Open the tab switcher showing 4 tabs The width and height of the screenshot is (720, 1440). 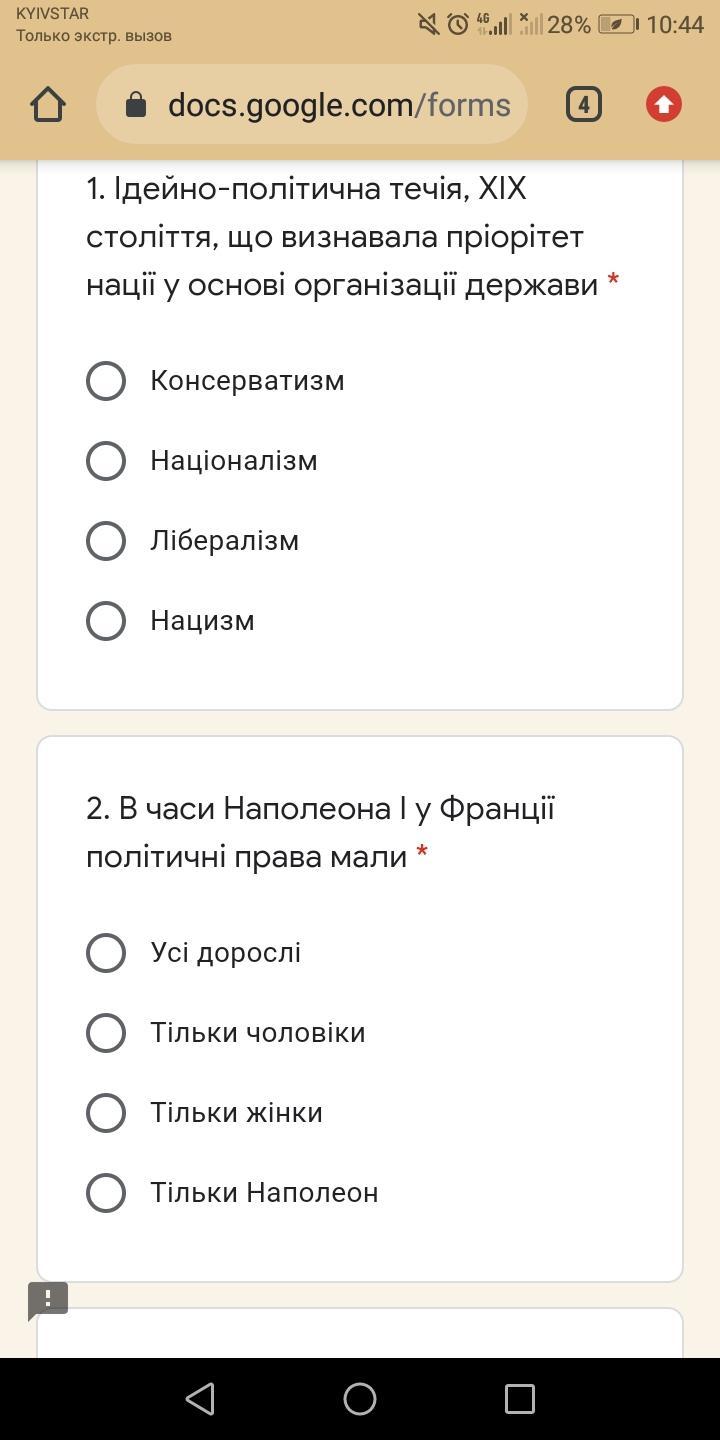point(584,104)
